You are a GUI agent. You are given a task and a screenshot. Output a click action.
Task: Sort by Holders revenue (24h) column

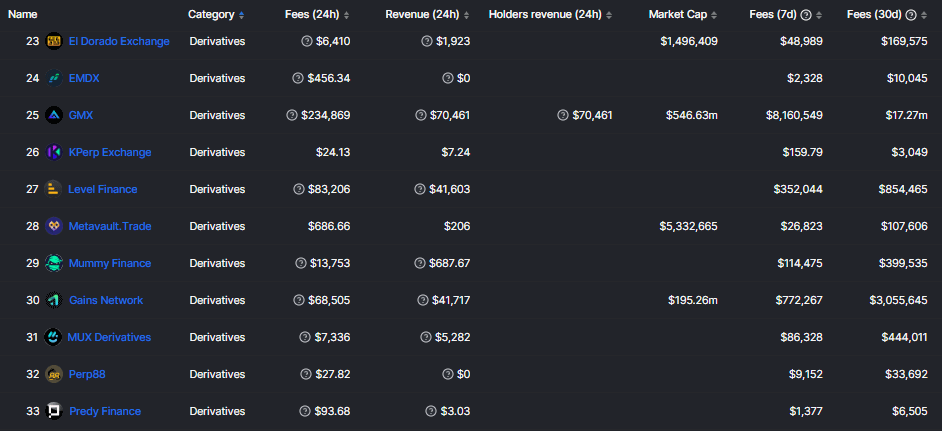click(550, 15)
